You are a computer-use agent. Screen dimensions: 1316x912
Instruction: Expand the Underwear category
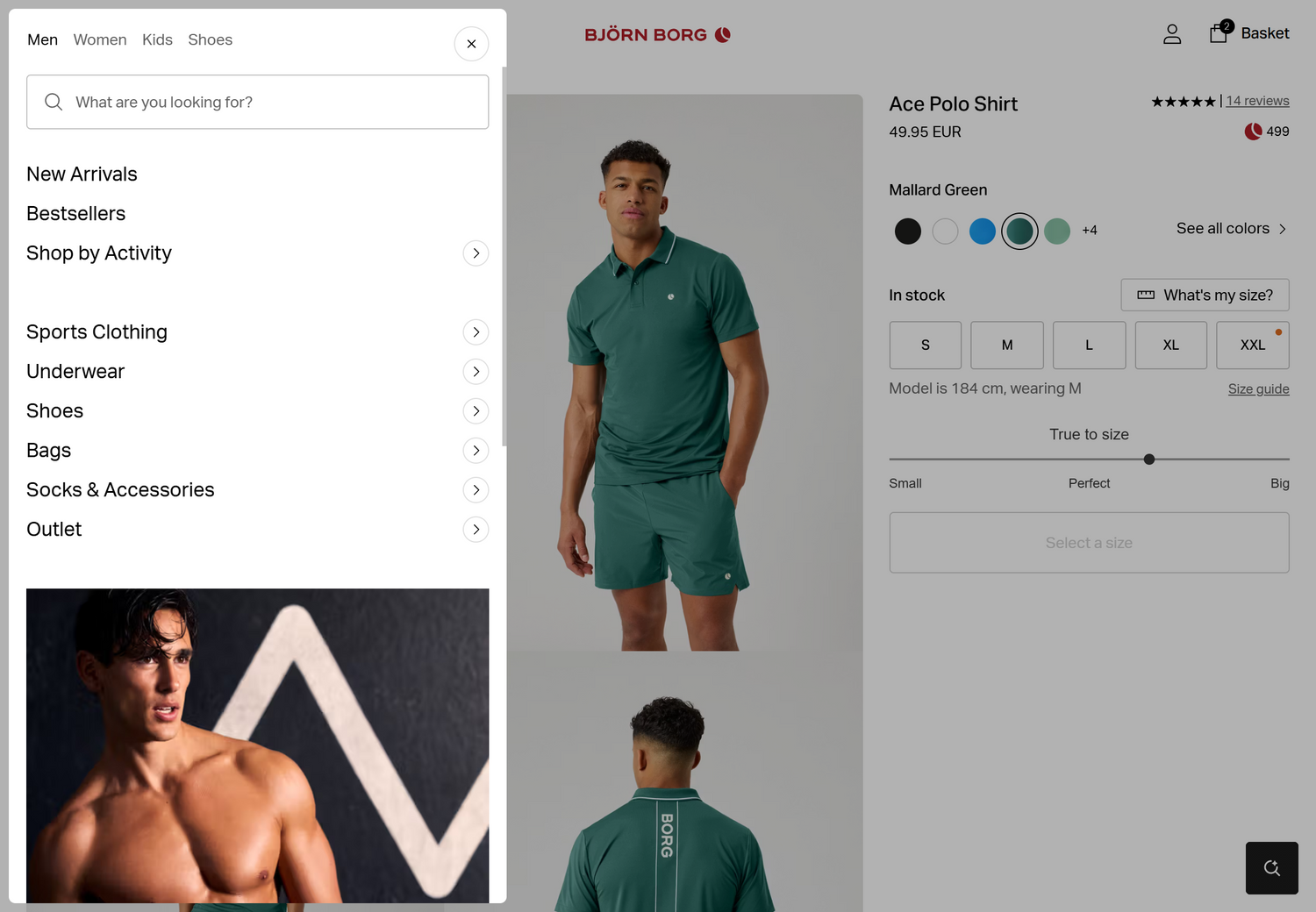[x=476, y=372]
